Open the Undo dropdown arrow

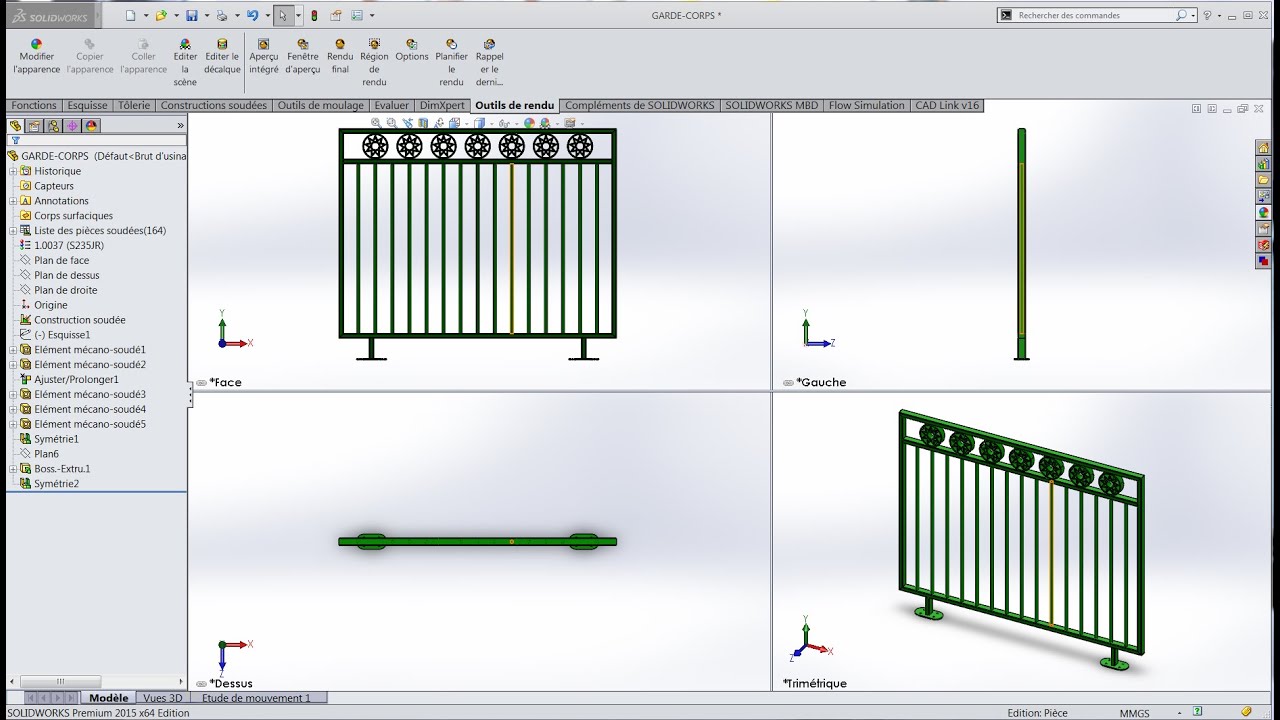pyautogui.click(x=267, y=15)
